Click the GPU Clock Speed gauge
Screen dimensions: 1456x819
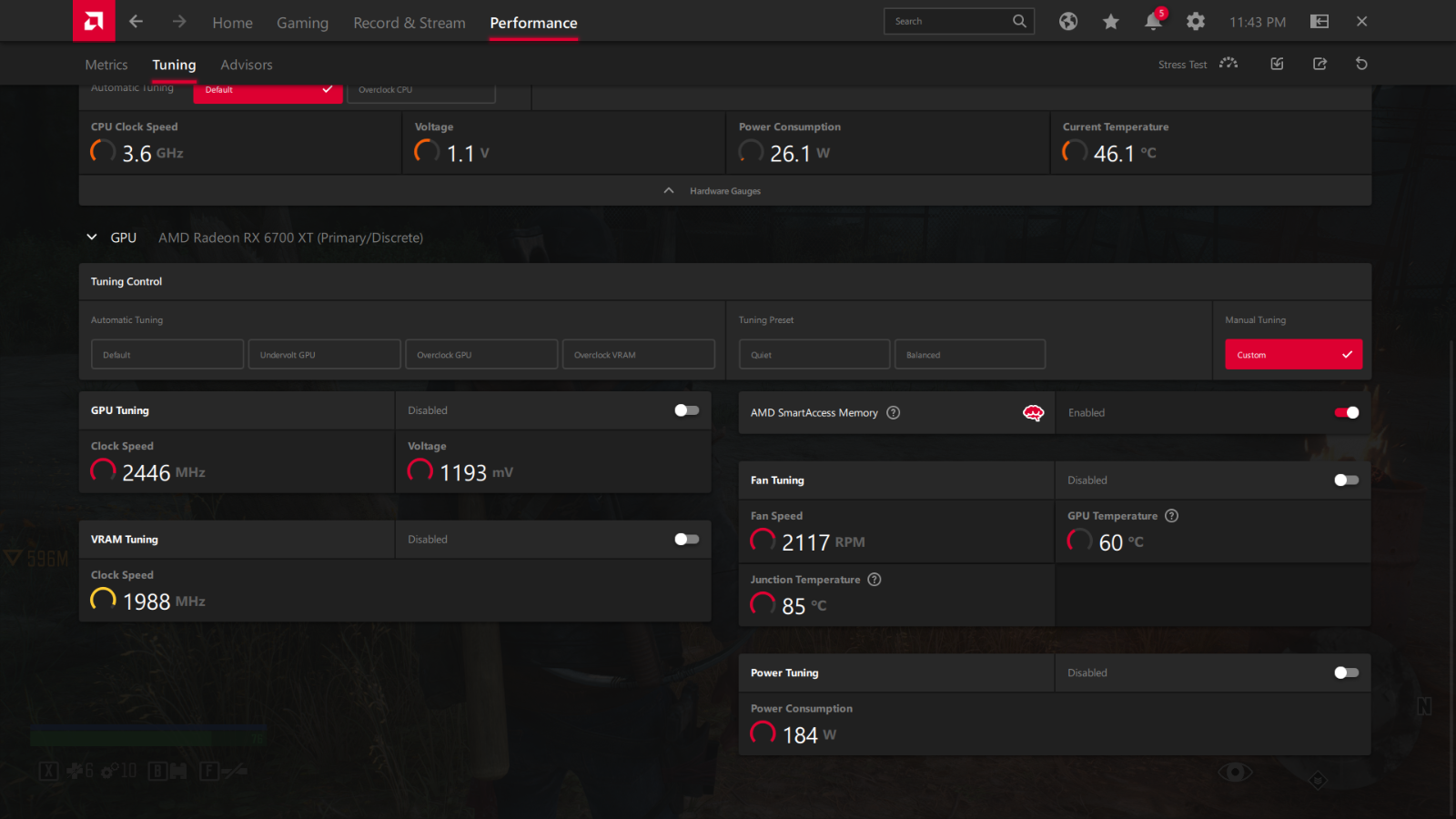(x=103, y=470)
